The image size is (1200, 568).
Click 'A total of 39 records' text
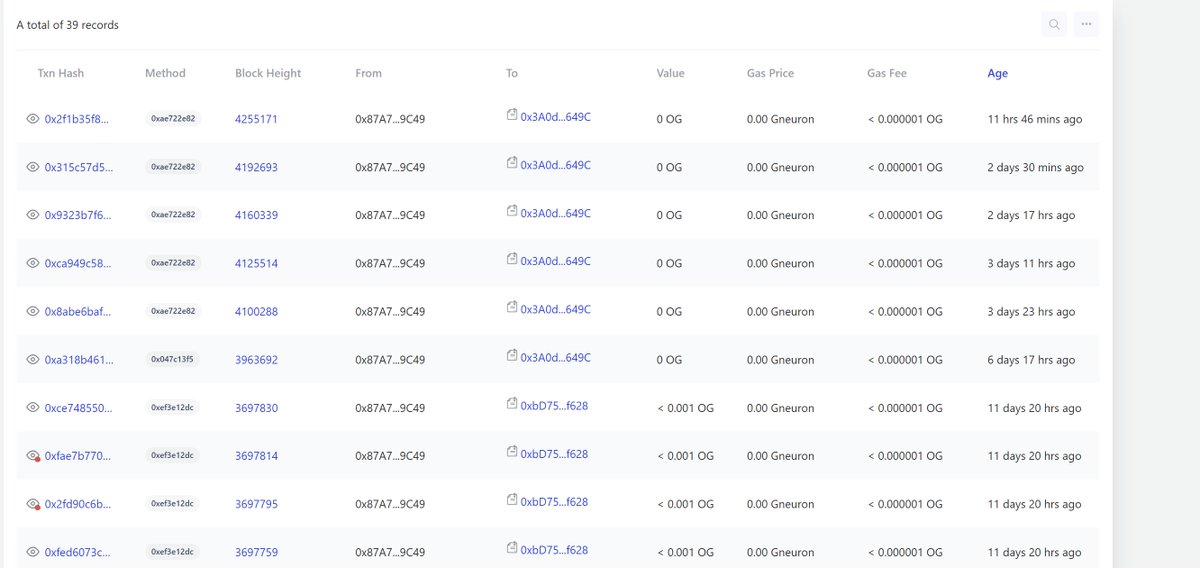tap(68, 25)
